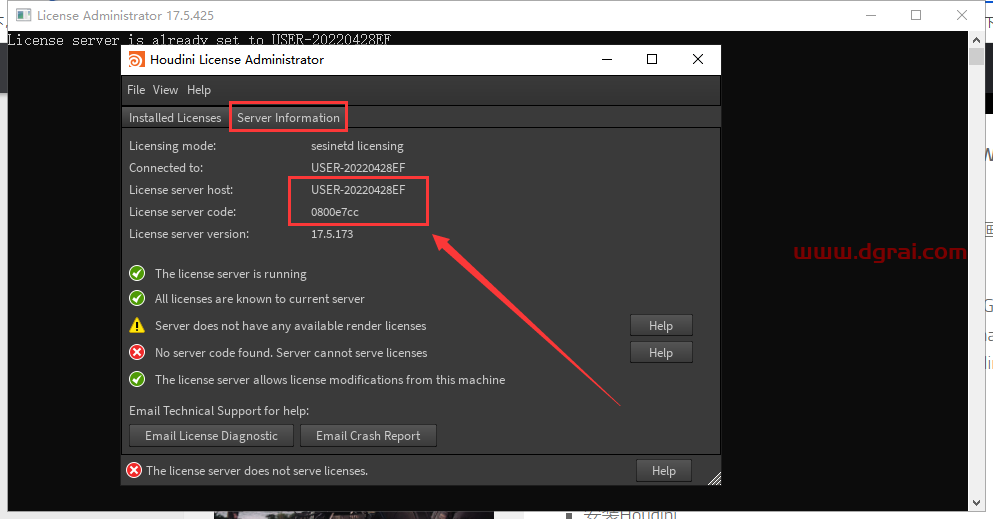Viewport: 993px width, 519px height.
Task: Close the Houdini License Administrator dialog
Action: tap(698, 59)
